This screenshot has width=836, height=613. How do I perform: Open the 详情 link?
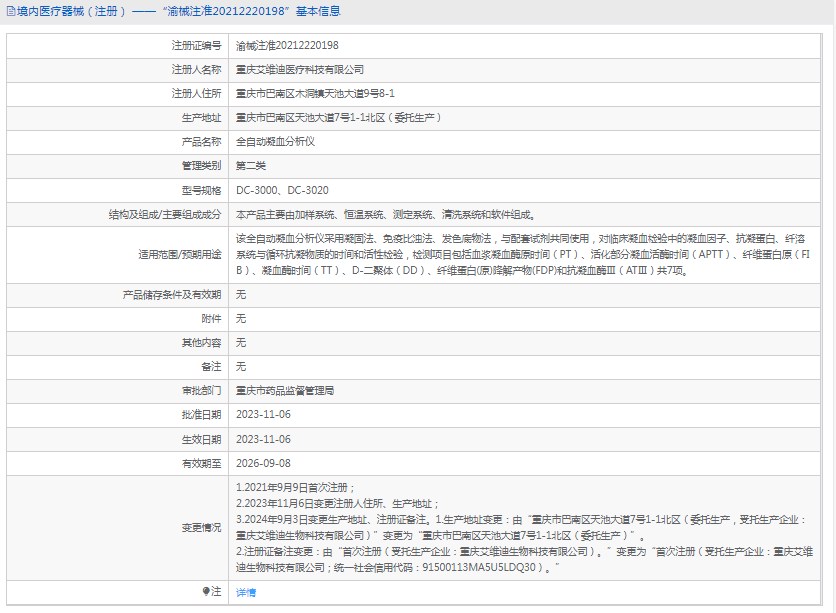tap(246, 592)
